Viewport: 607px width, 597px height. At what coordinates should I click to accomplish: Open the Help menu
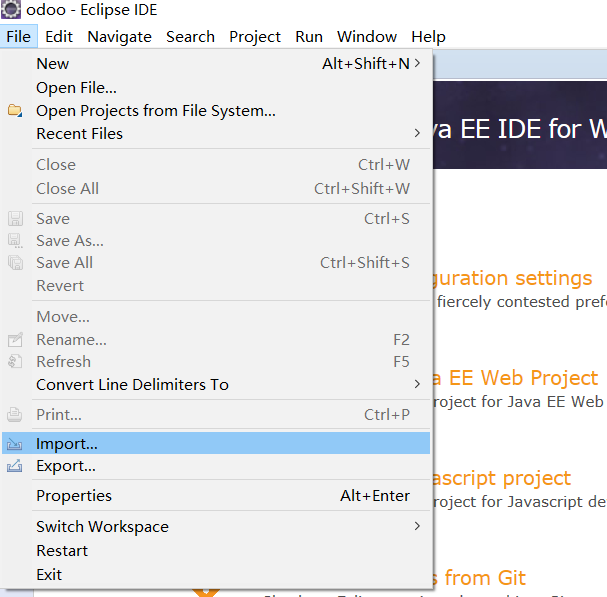pos(428,36)
